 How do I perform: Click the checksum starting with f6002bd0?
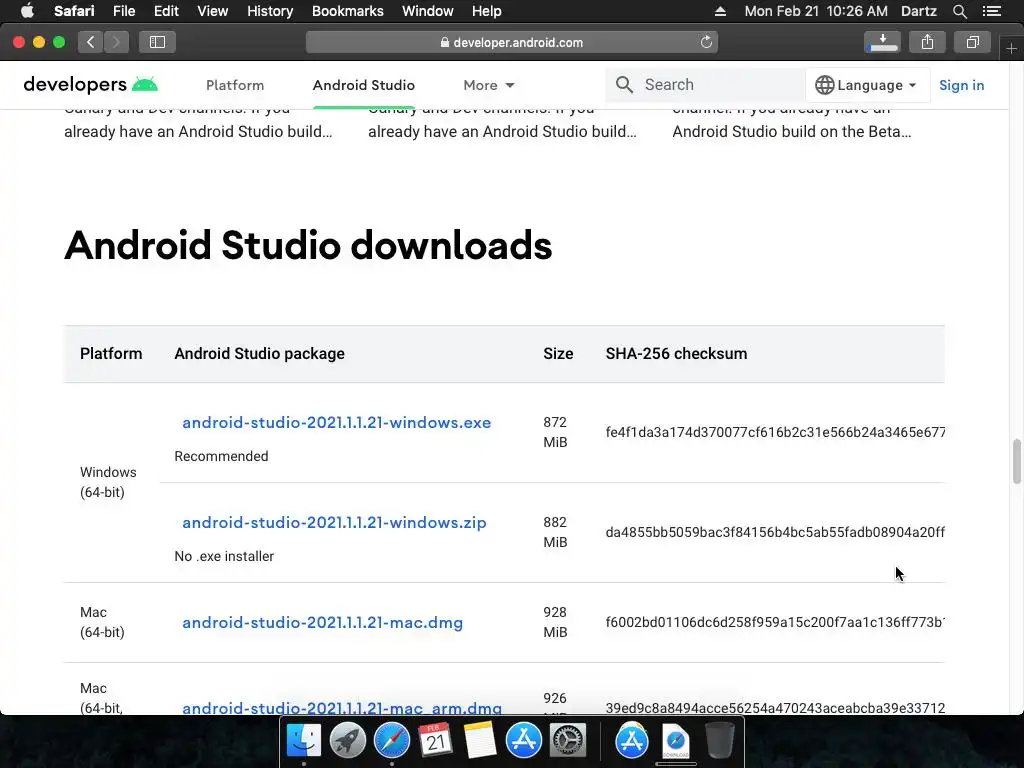point(775,622)
